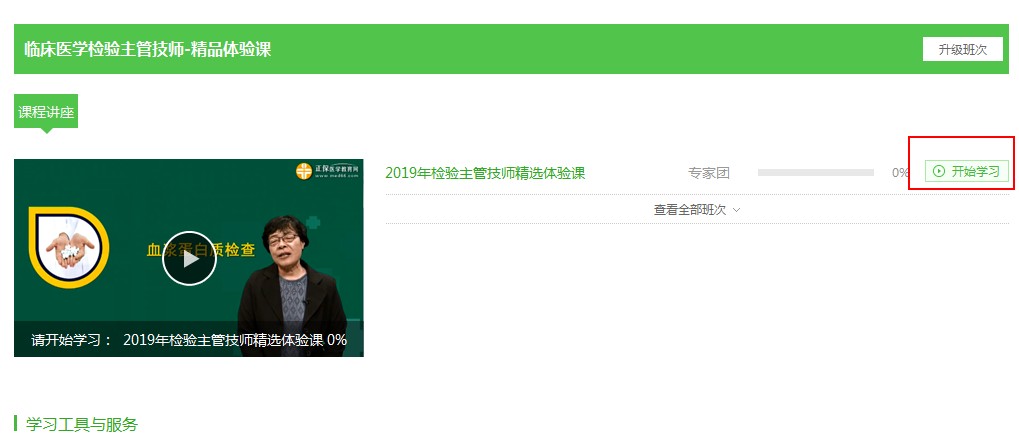1019x444 pixels.
Task: Click the play icon inside 开始学习 button
Action: tap(938, 172)
